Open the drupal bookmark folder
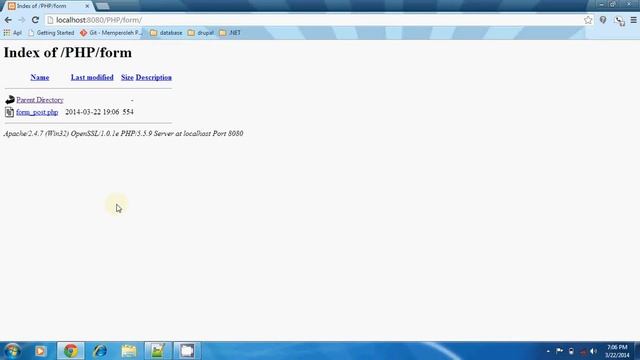Screen dimensions: 640x360 pos(201,33)
